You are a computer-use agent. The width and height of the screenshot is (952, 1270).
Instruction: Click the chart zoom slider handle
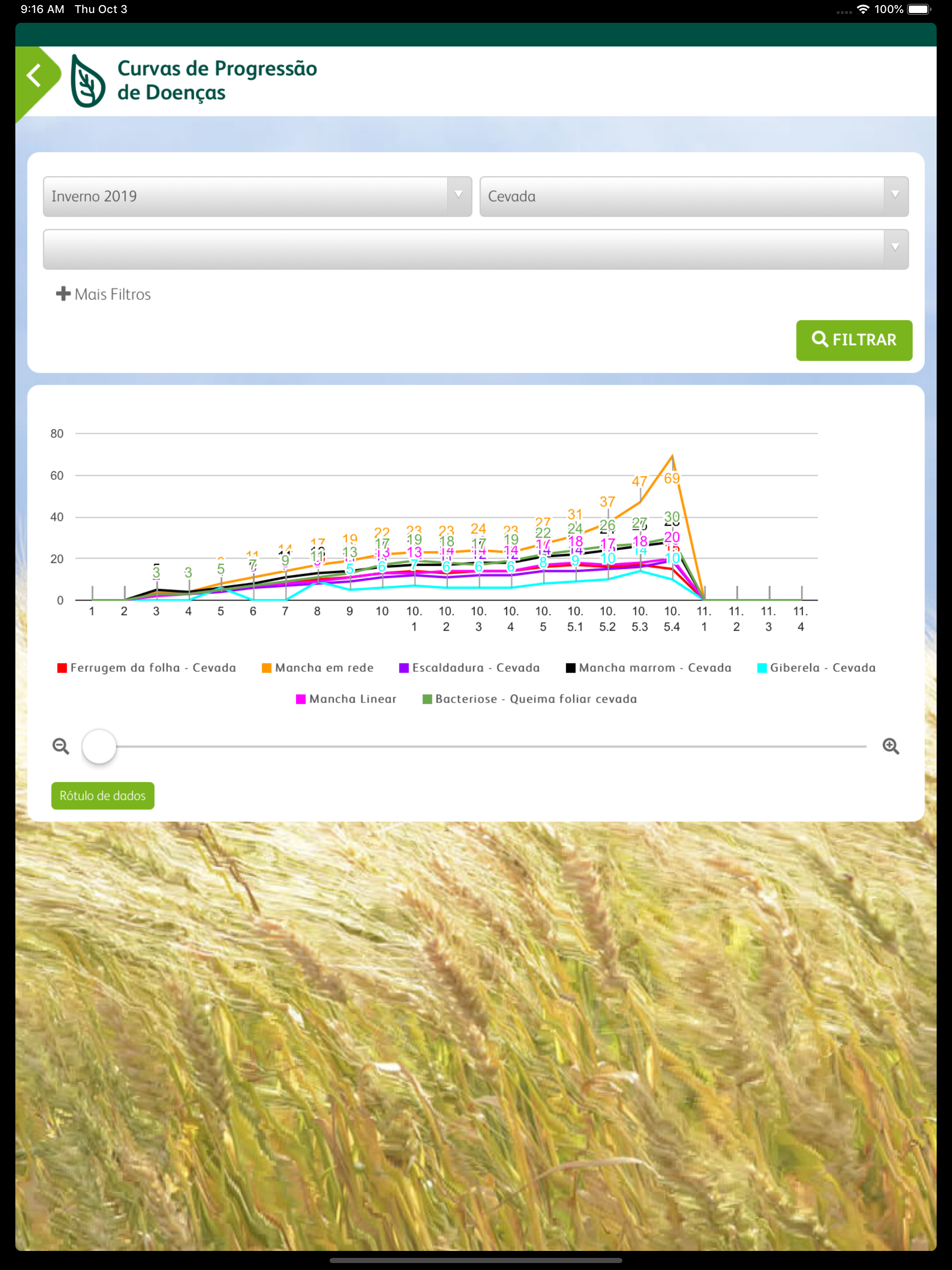(x=99, y=746)
